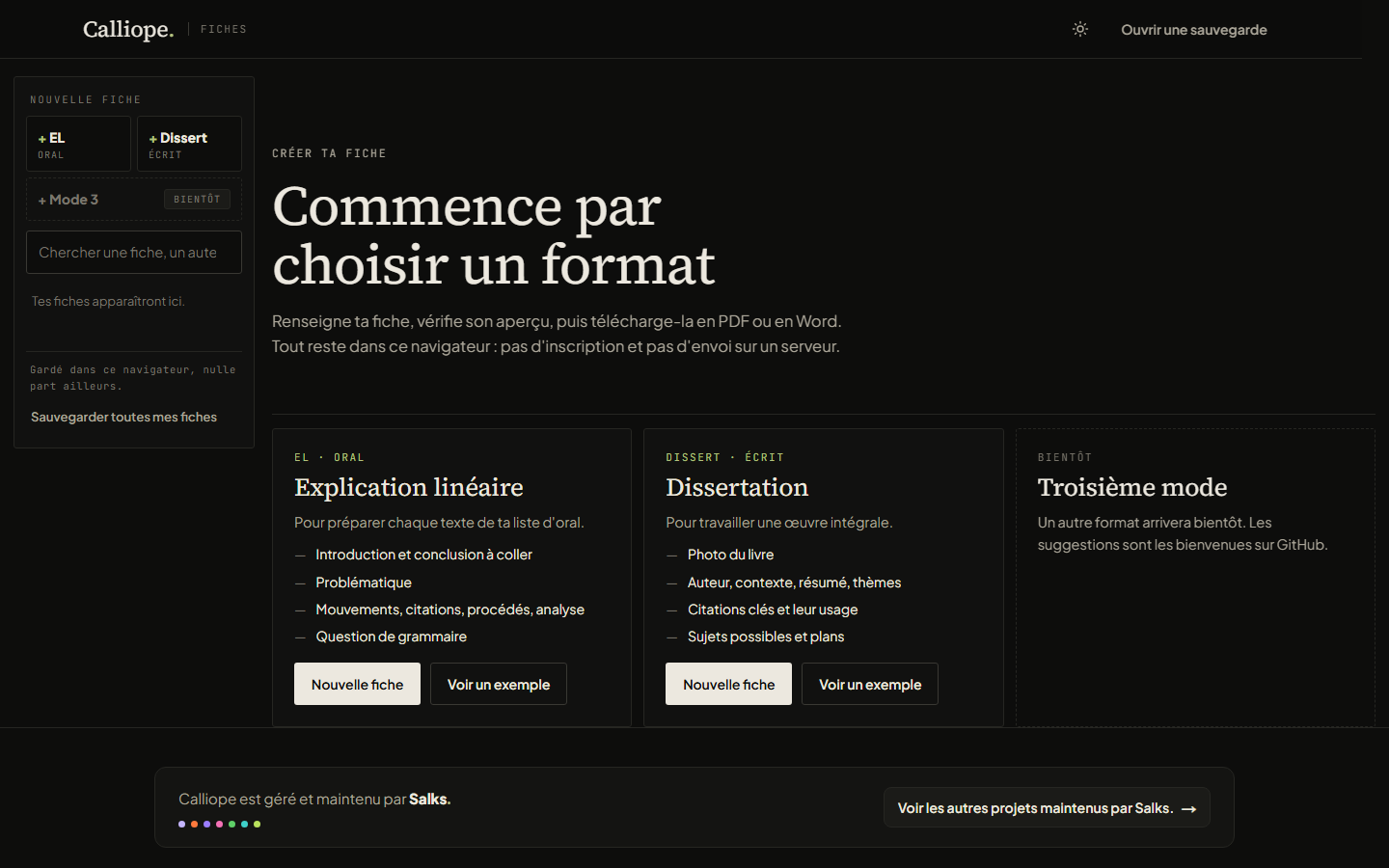View an example of a Dissertation

870,684
